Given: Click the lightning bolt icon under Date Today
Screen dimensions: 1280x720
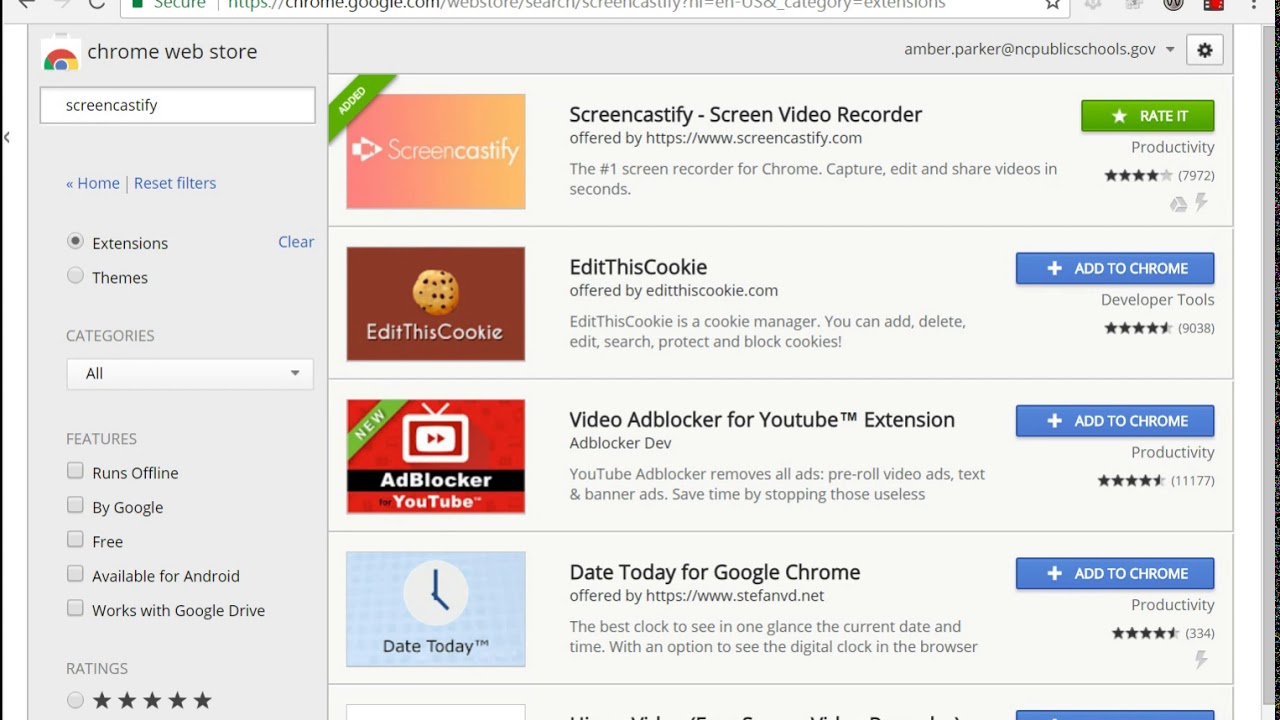Looking at the screenshot, I should (1201, 660).
